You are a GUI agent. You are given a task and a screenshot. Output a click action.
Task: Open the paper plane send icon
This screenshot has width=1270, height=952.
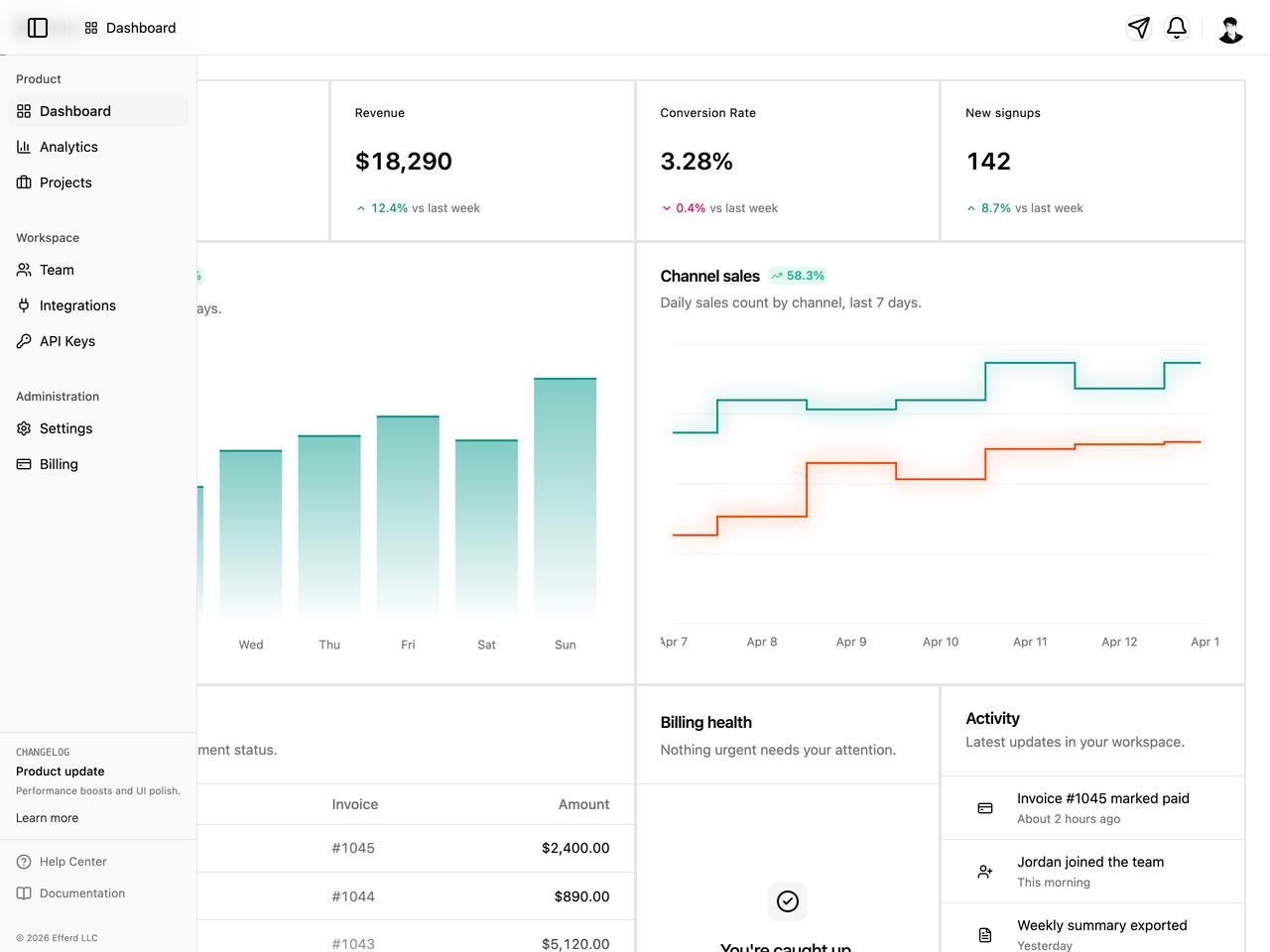point(1139,28)
